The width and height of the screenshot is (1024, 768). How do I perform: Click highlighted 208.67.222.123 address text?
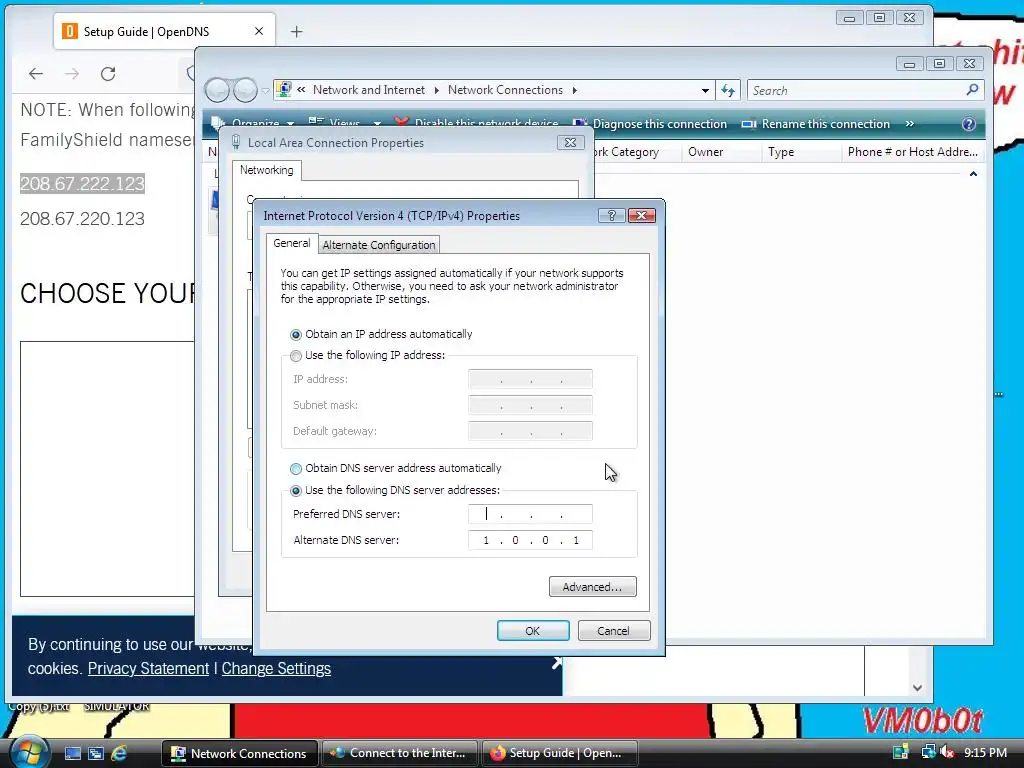click(x=82, y=184)
